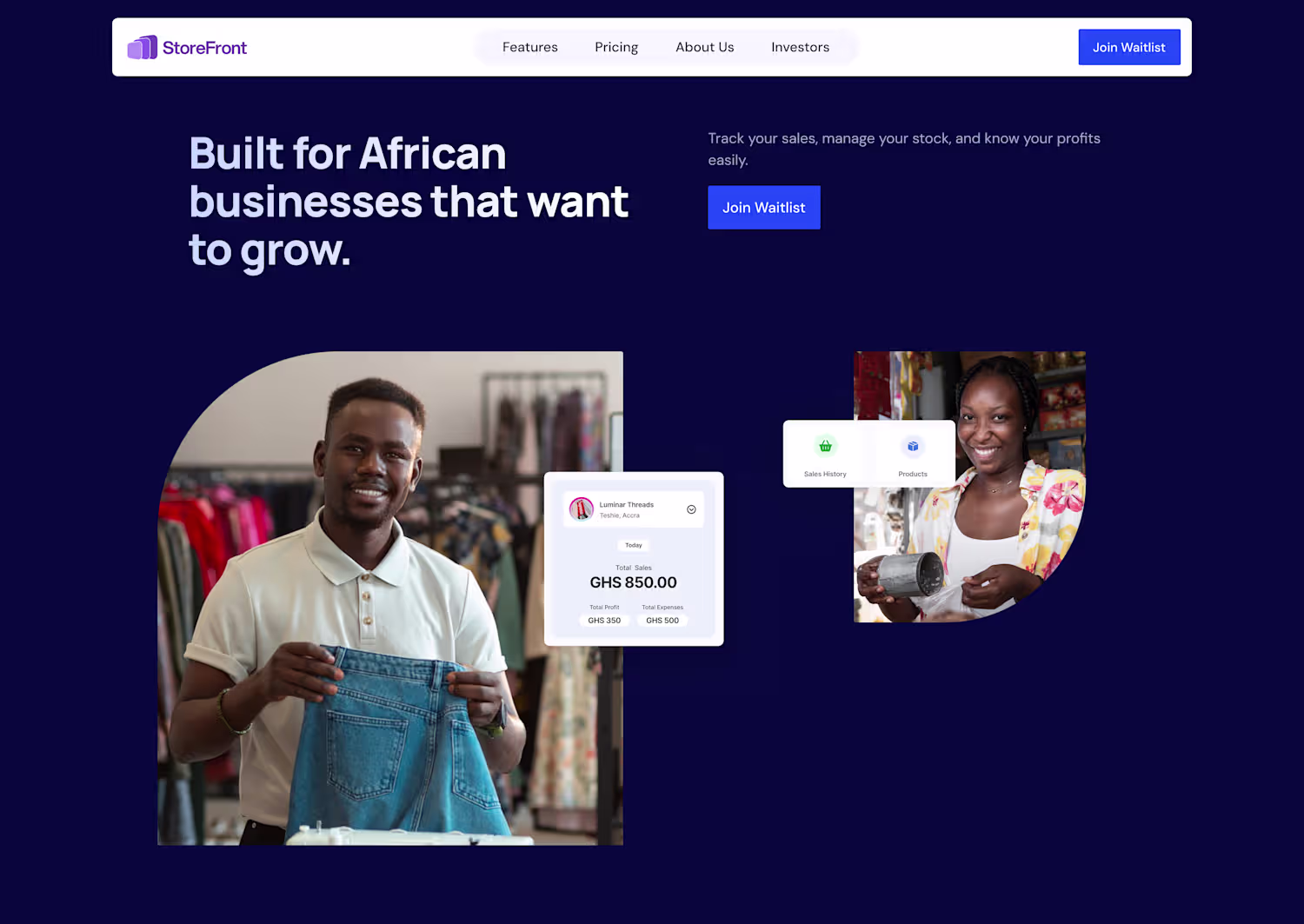Image resolution: width=1304 pixels, height=924 pixels.
Task: Open the Investors navigation link
Action: coord(801,47)
